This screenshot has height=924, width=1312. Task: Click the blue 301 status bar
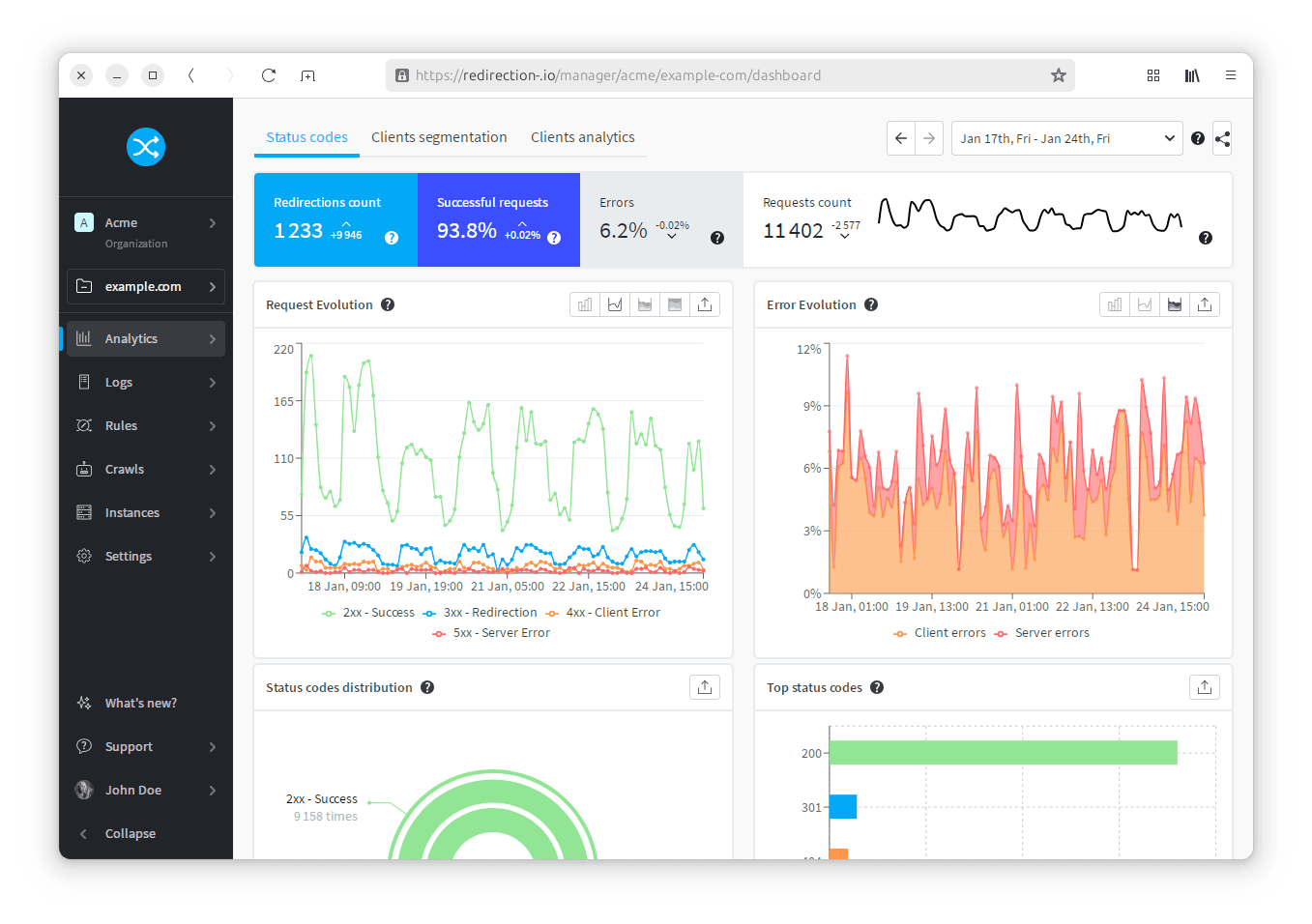point(843,806)
